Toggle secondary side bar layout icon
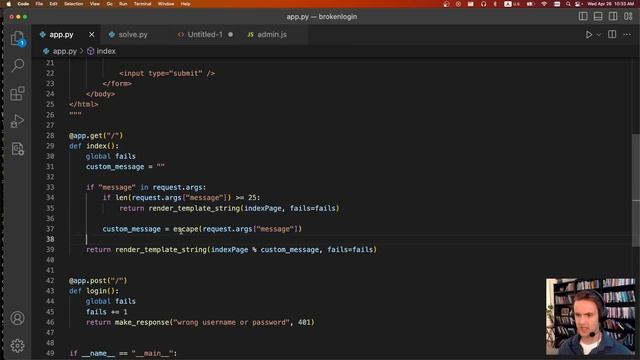Viewport: 640px width, 360px height. tap(613, 16)
